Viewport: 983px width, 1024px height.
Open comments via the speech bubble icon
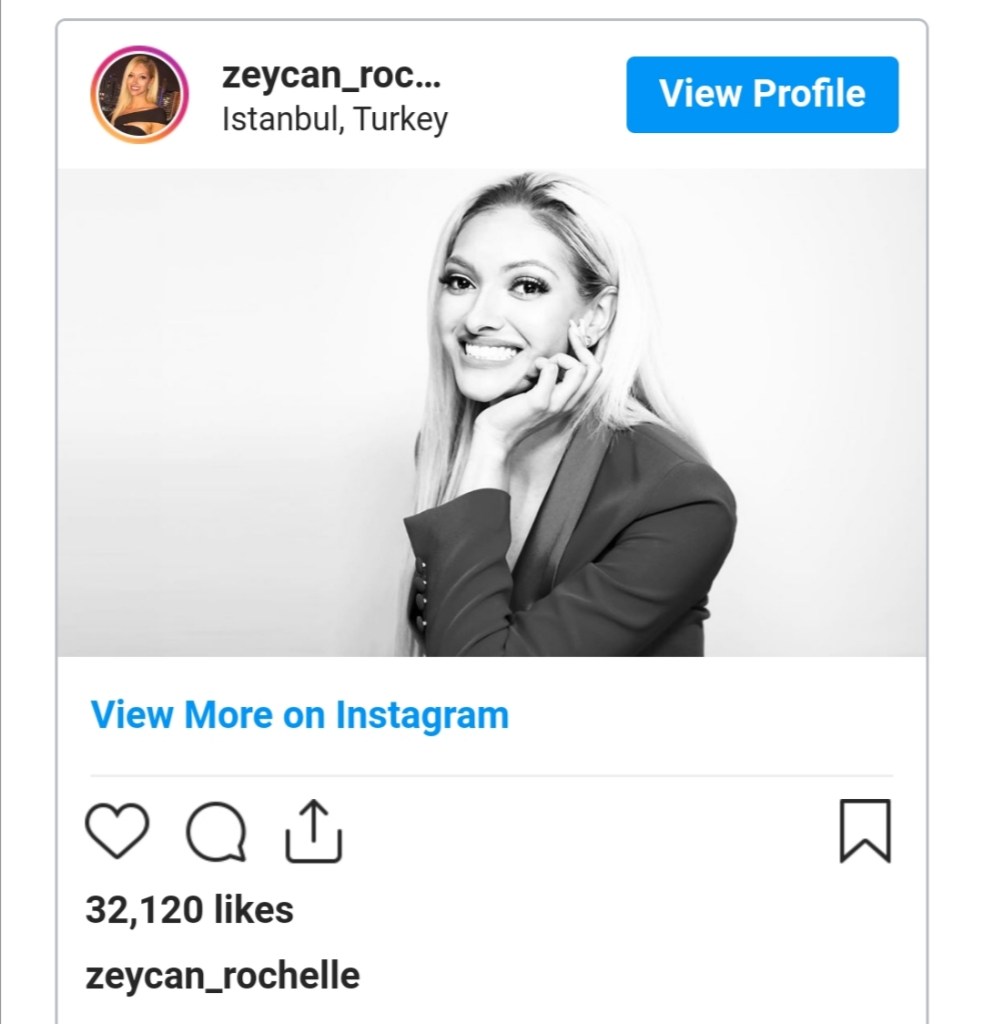(216, 831)
